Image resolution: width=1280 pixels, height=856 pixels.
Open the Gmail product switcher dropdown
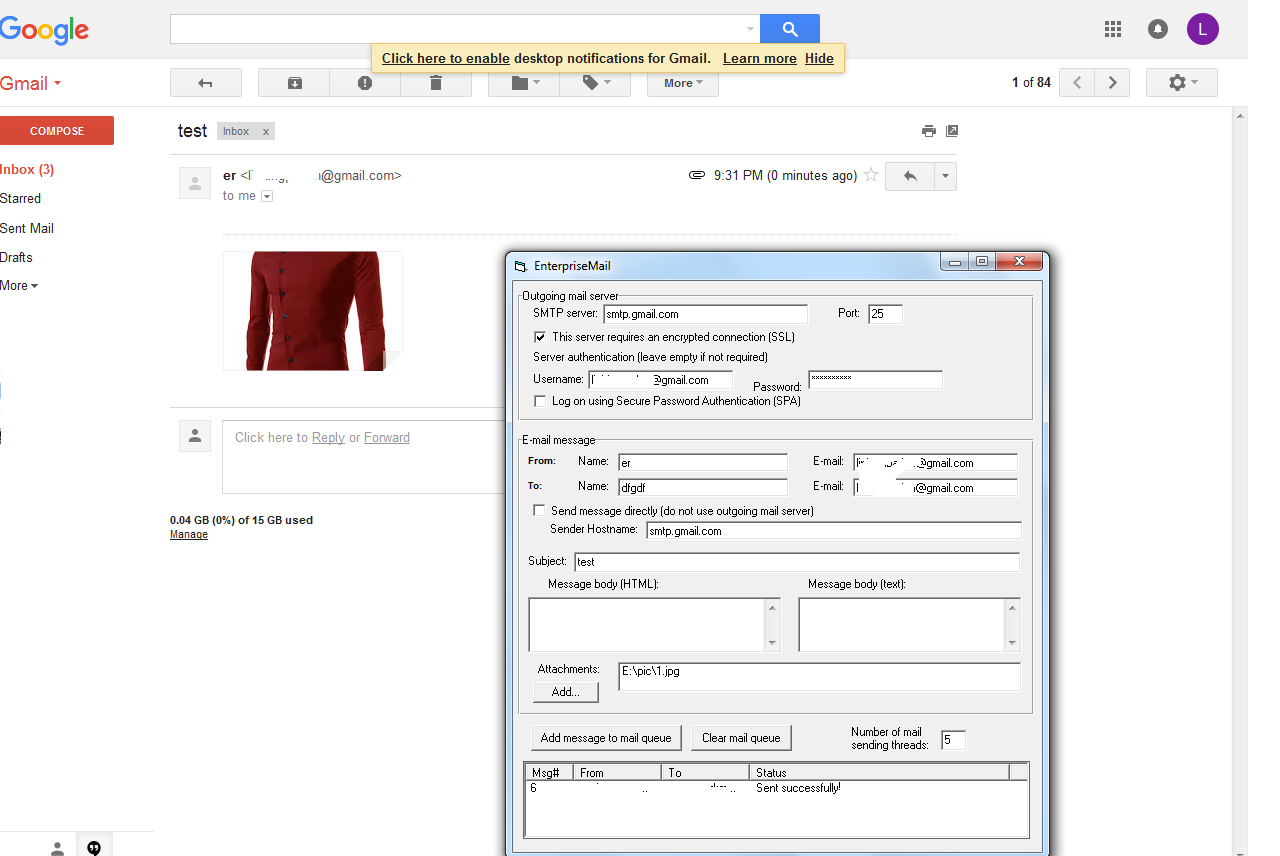(x=31, y=84)
